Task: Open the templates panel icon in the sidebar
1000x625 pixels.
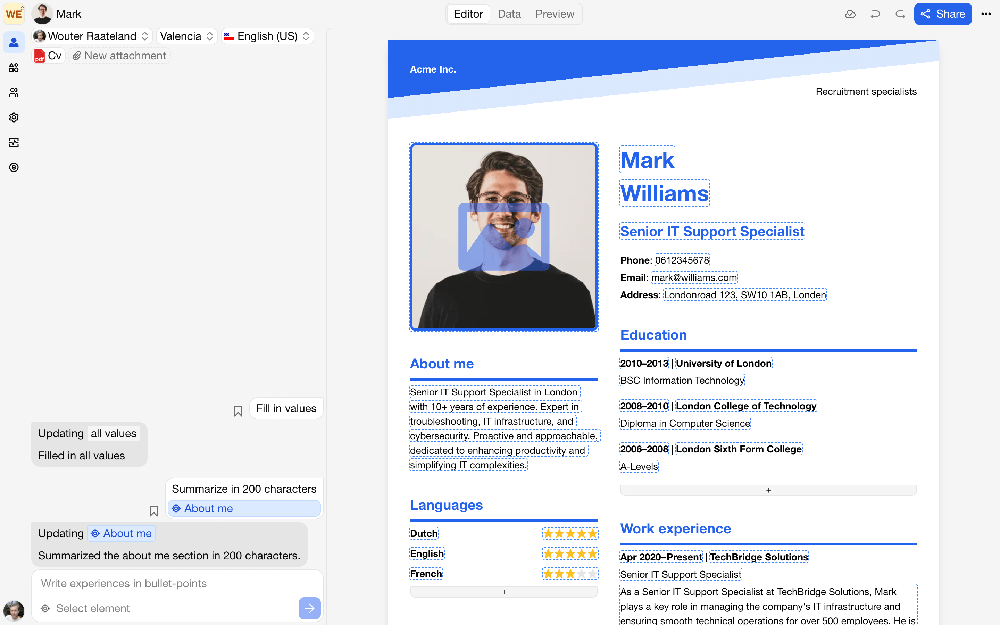Action: coord(13,67)
